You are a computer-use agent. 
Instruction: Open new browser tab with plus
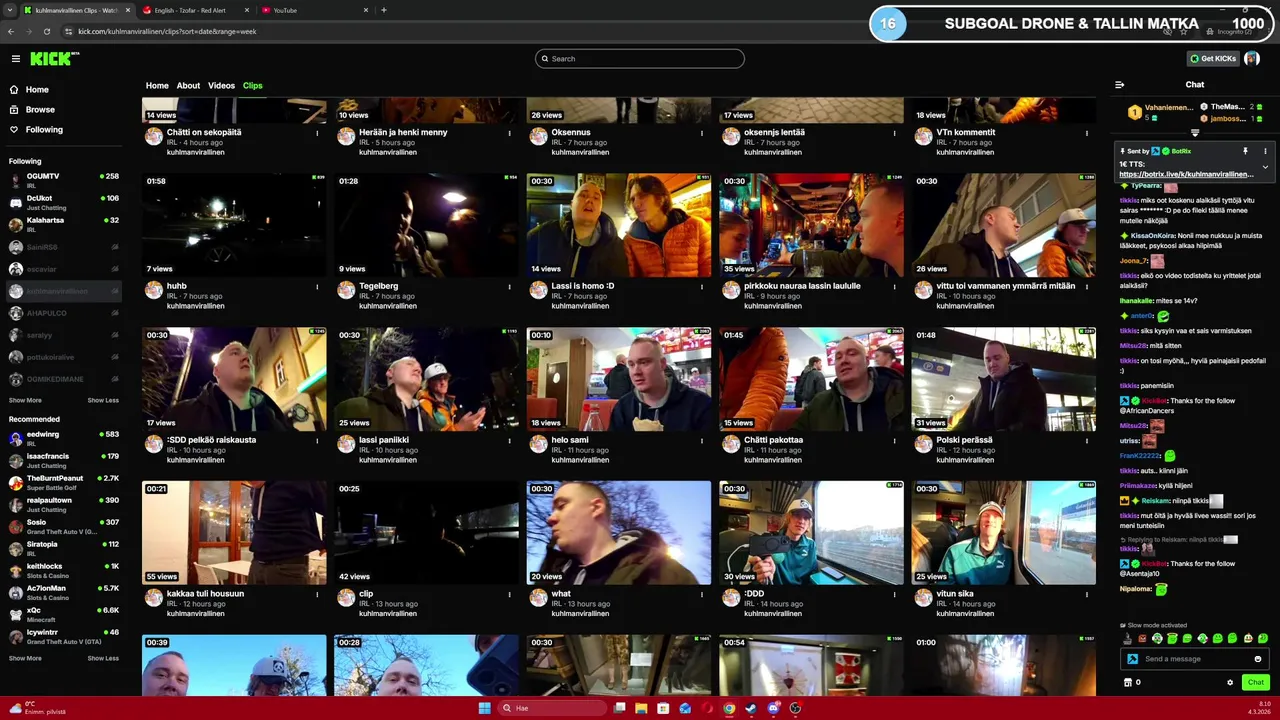[384, 10]
